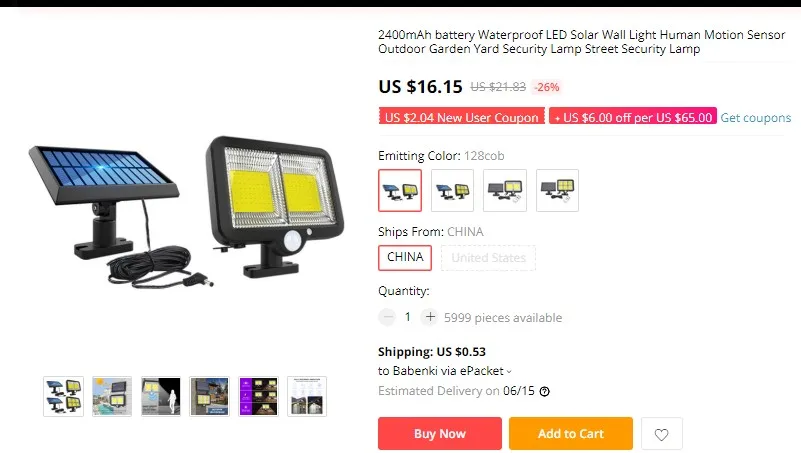Click the US $2.04 New User Coupon tag

click(x=462, y=116)
